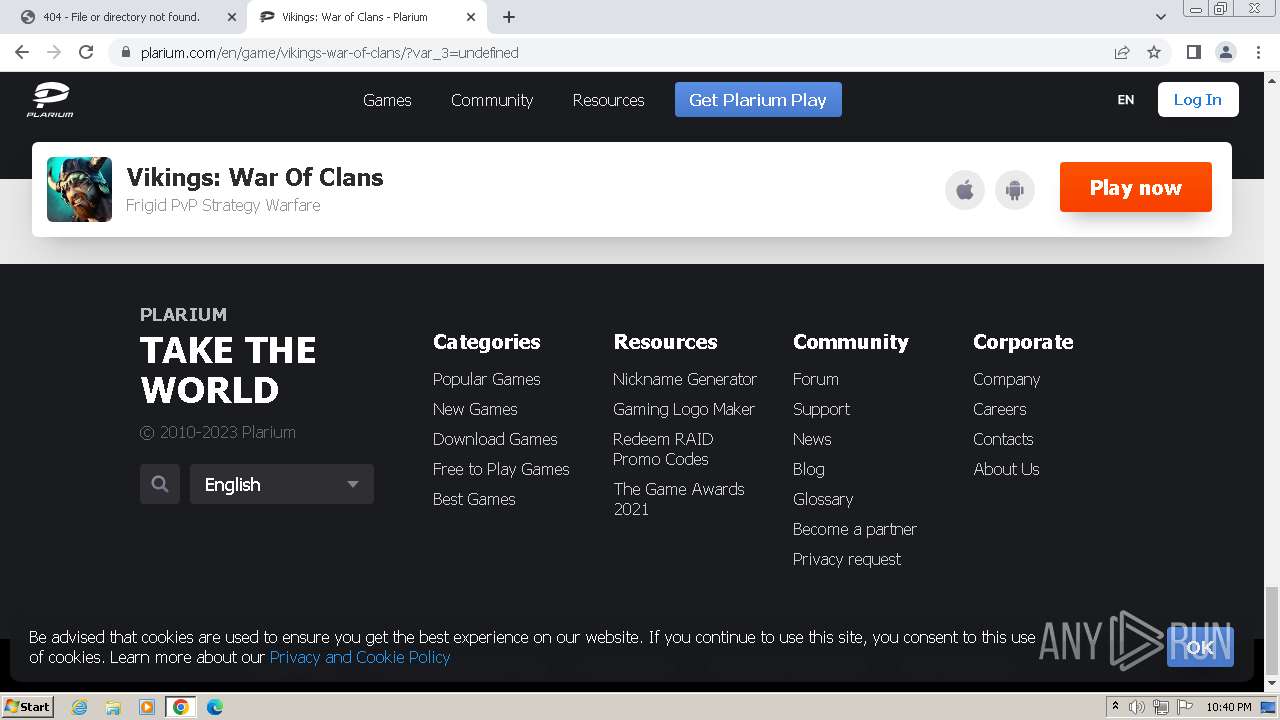The height and width of the screenshot is (720, 1280).
Task: Open Chrome three-dot menu
Action: [1257, 52]
